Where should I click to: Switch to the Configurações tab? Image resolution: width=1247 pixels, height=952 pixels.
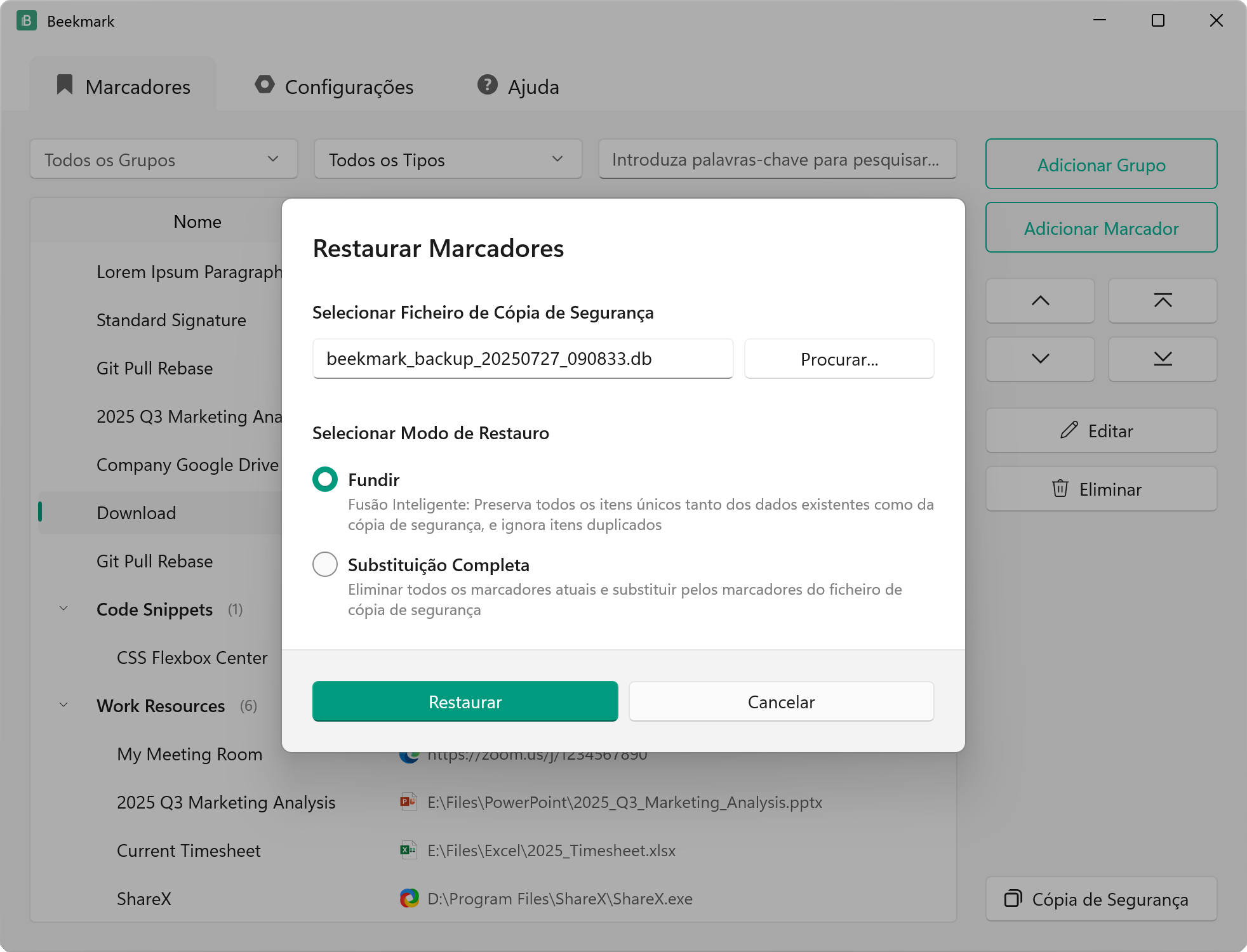[334, 86]
